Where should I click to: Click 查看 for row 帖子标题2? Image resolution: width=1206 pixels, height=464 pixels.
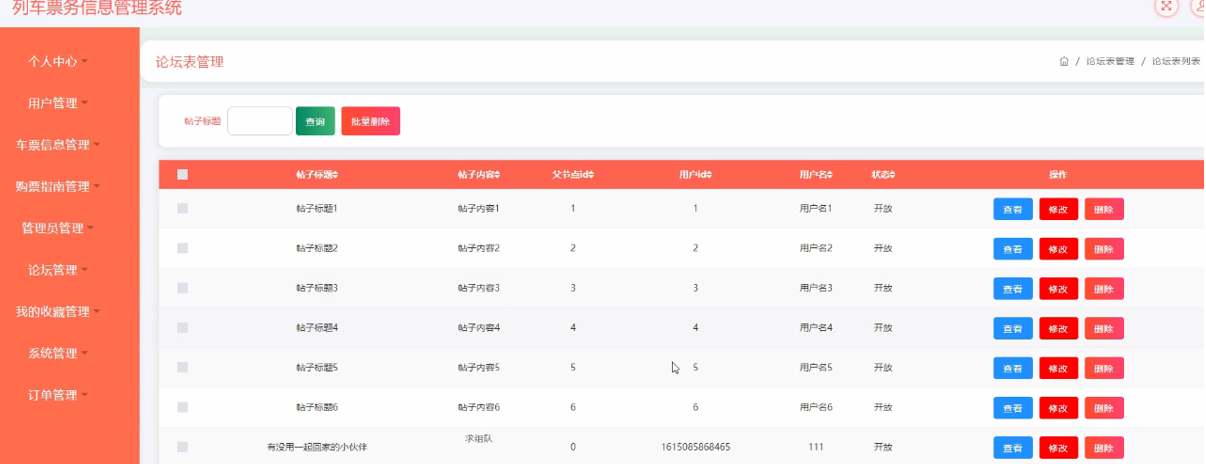(x=1013, y=249)
